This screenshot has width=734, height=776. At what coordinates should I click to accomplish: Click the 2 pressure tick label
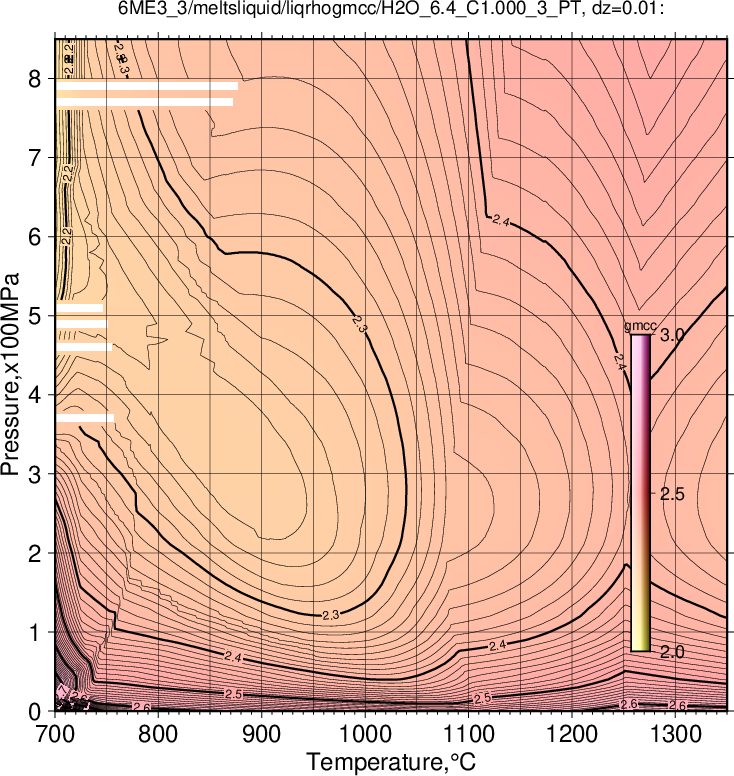[x=35, y=554]
